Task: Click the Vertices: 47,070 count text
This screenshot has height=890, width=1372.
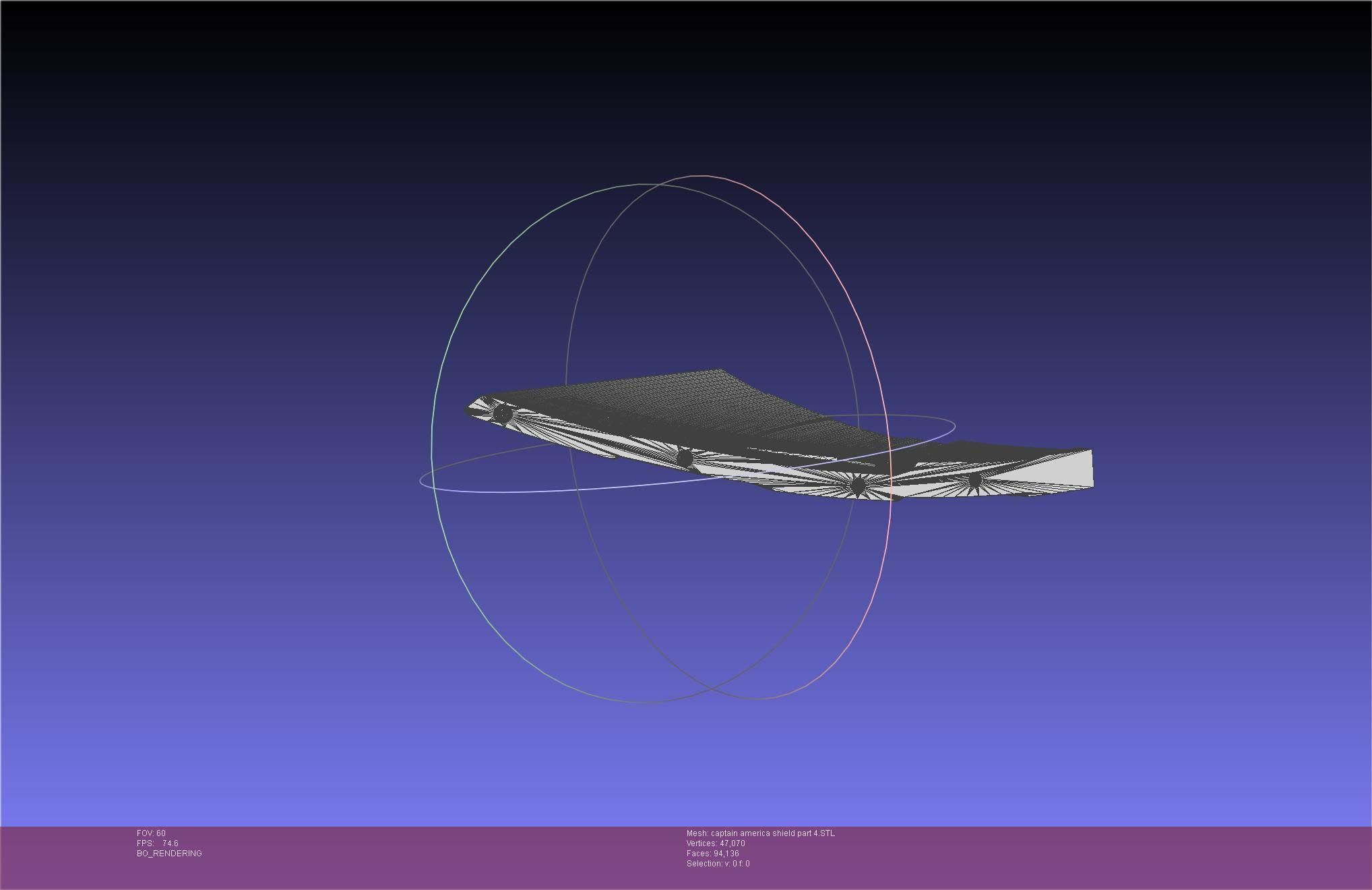Action: click(x=716, y=843)
